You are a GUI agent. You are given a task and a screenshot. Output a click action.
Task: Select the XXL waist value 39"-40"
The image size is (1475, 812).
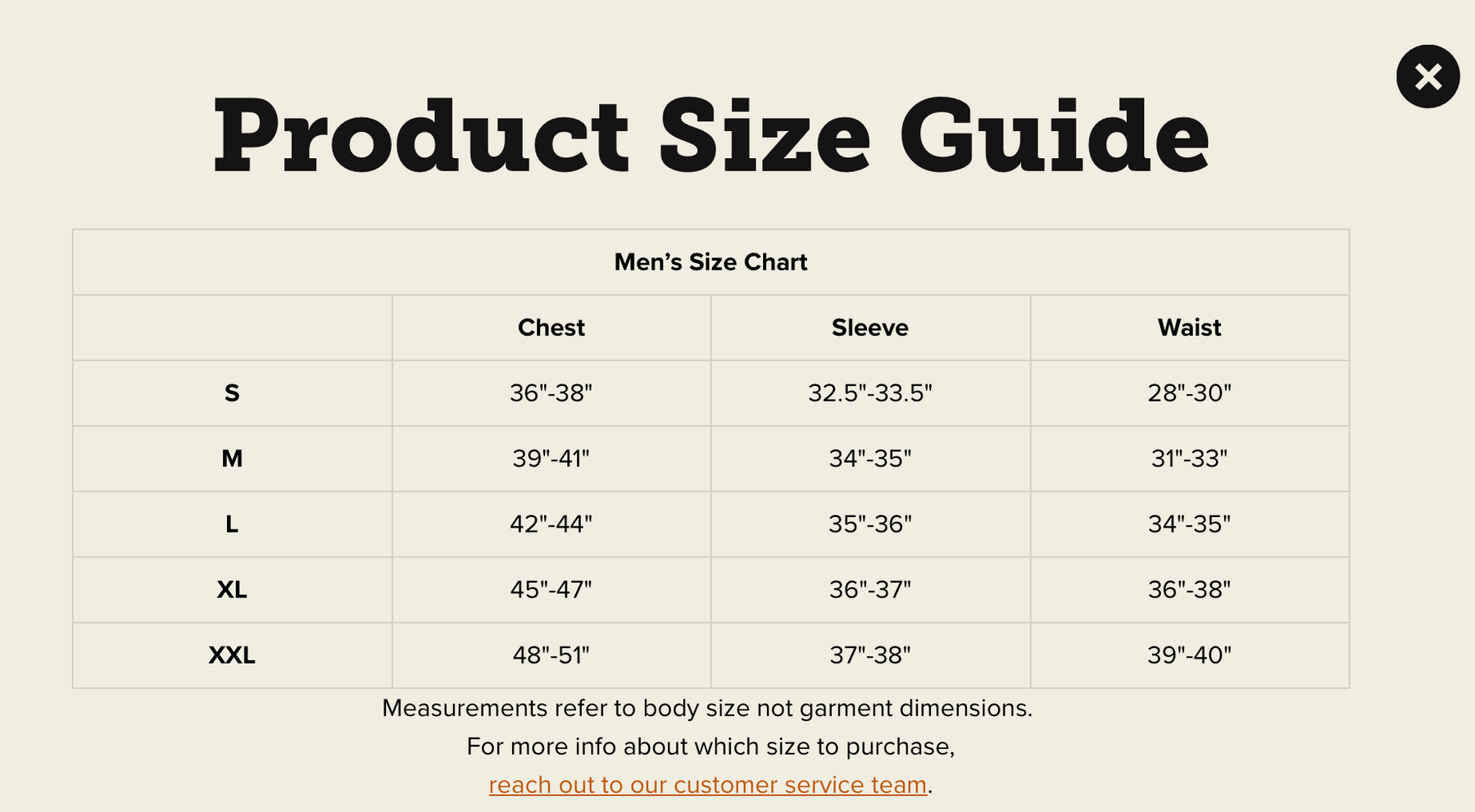pyautogui.click(x=1189, y=655)
